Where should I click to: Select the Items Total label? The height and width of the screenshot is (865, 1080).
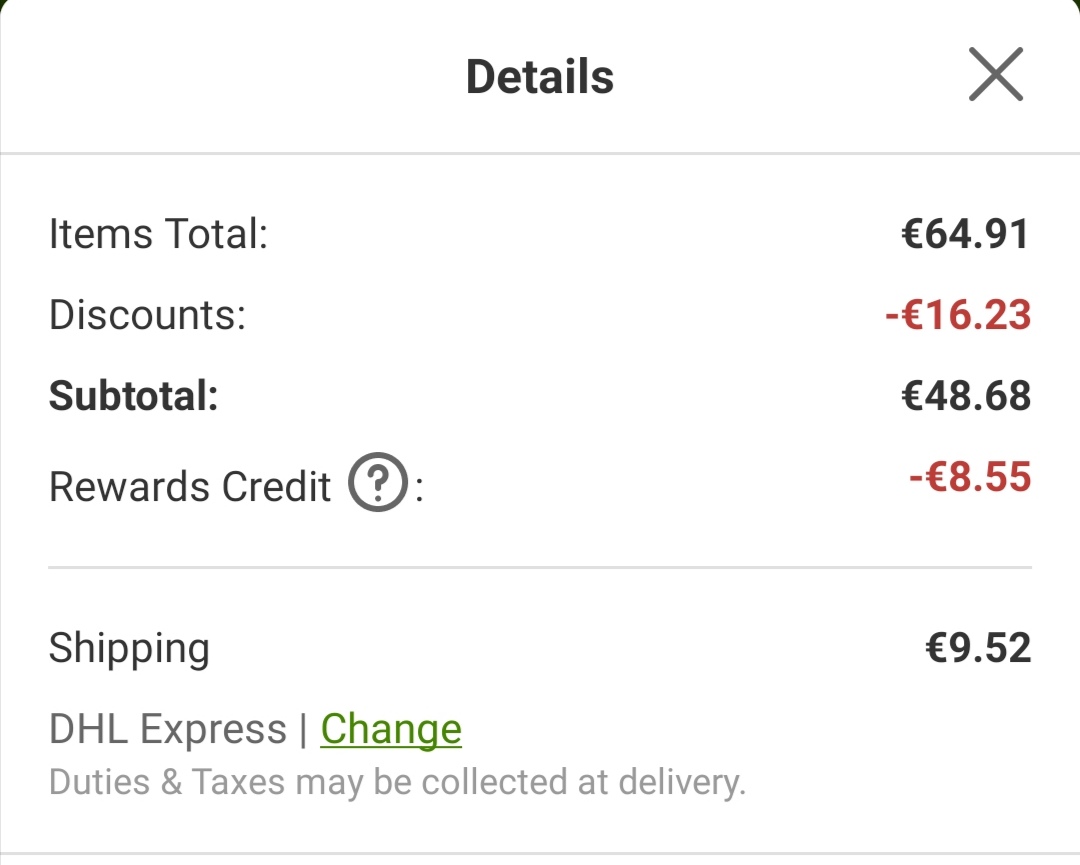coord(158,233)
